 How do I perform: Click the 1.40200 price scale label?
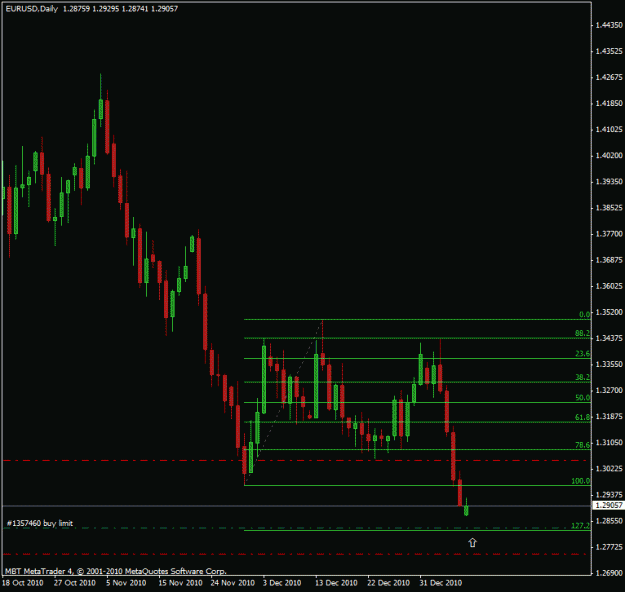click(x=609, y=155)
